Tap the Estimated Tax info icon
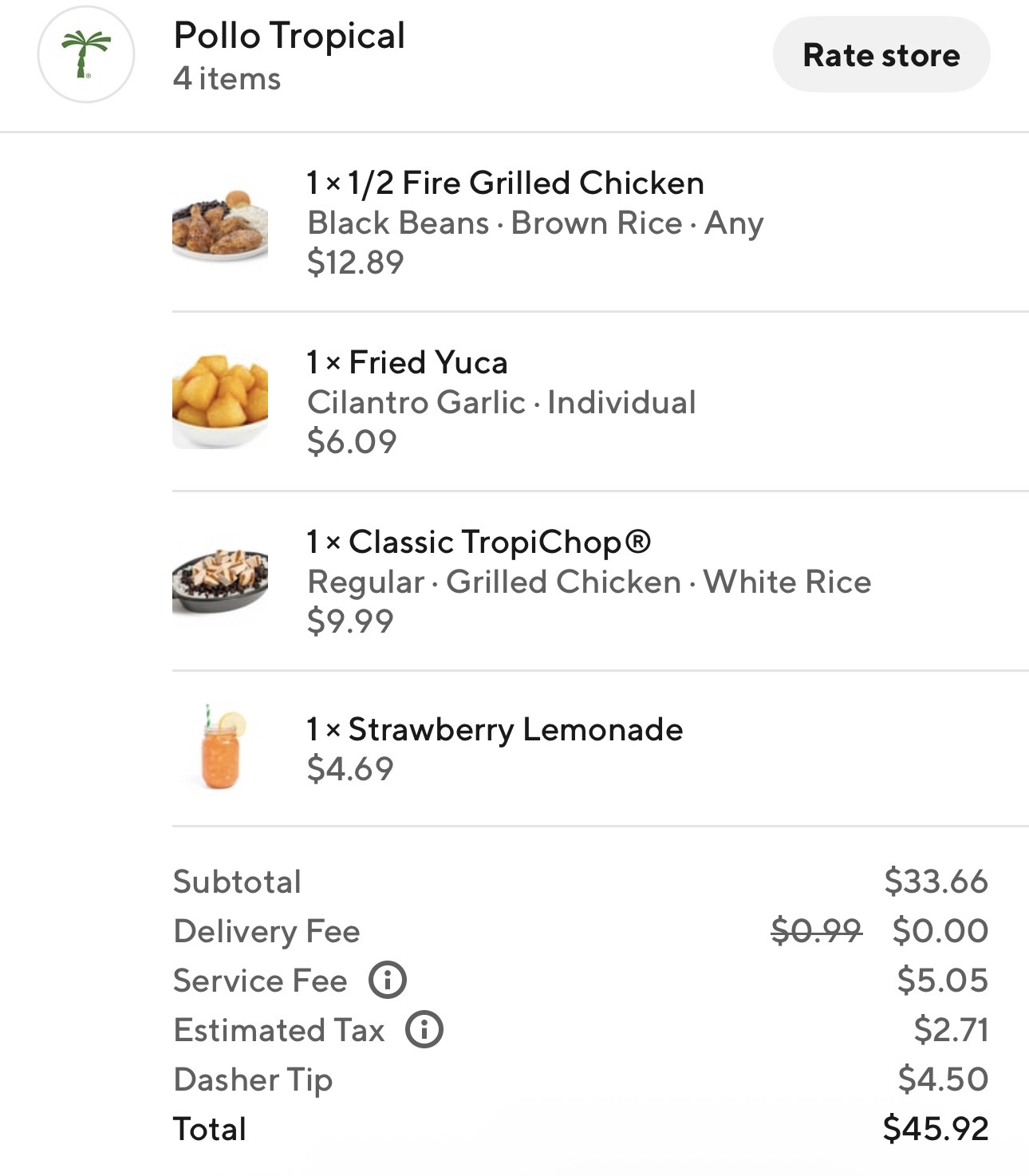 pos(424,1029)
